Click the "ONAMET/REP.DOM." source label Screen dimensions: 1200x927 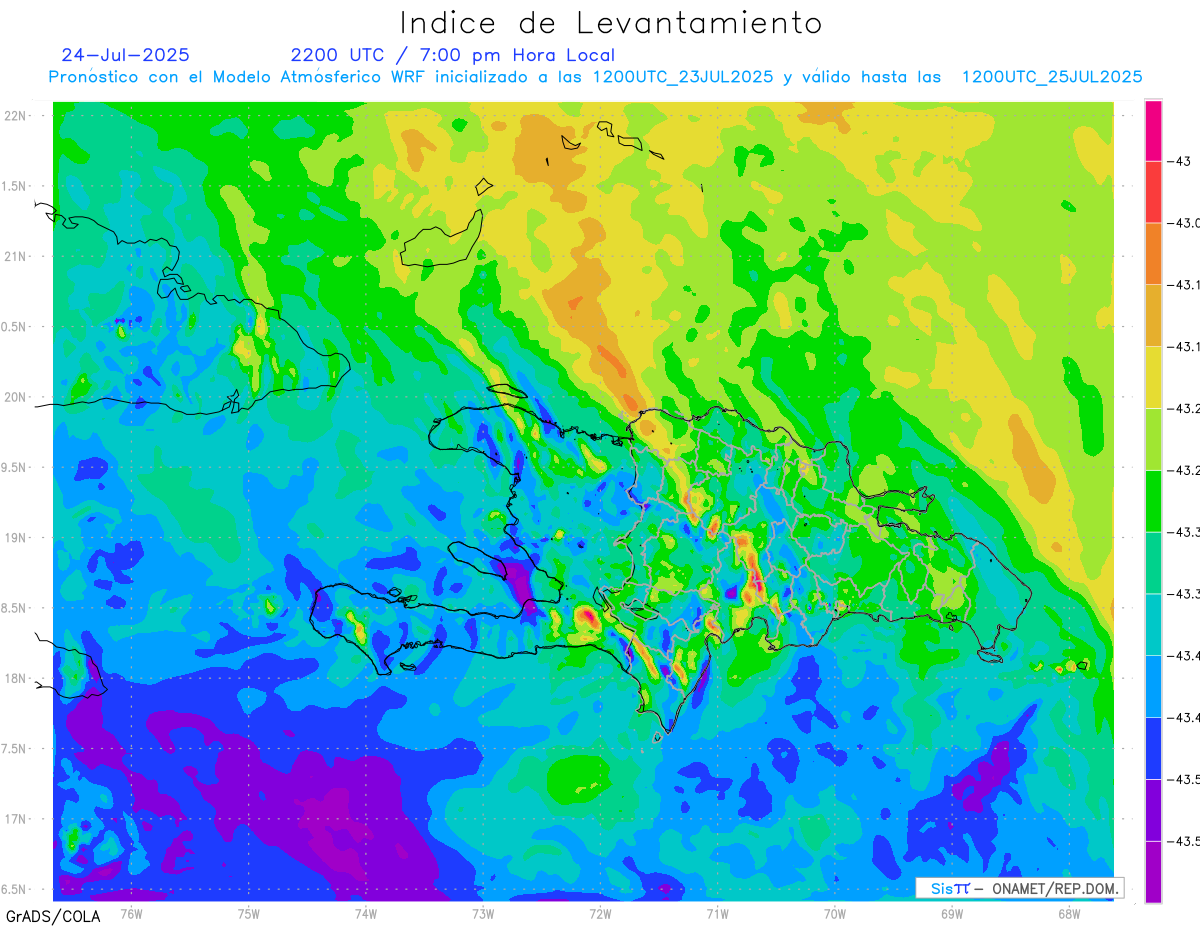tap(1053, 888)
